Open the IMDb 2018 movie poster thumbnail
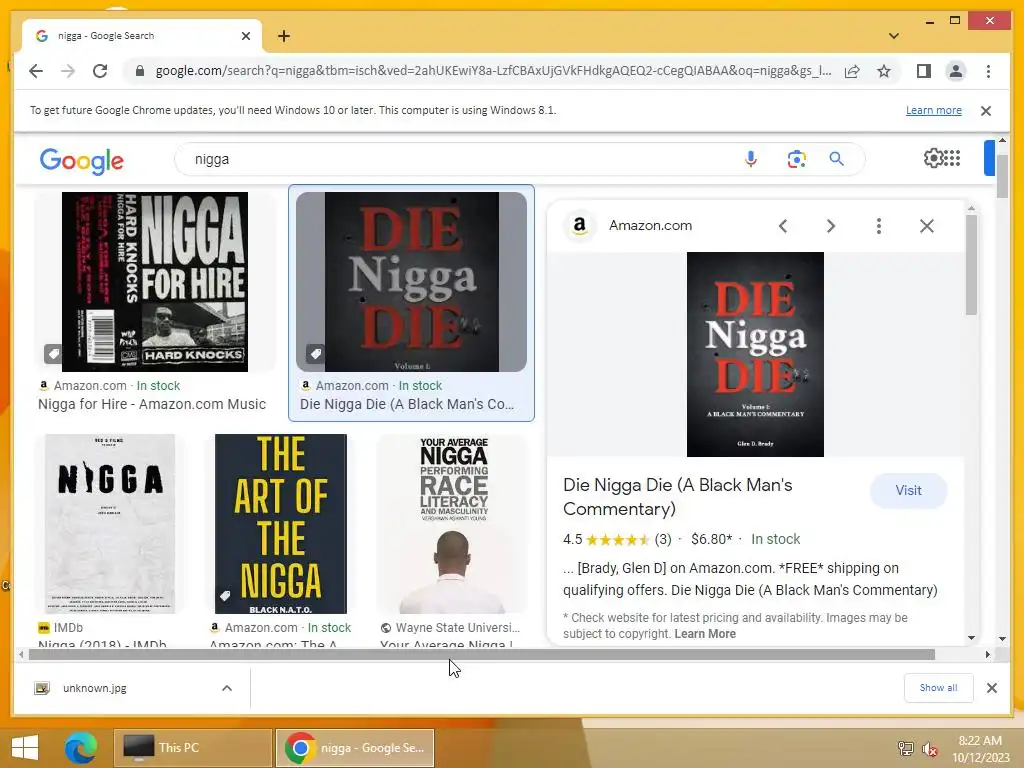 [110, 524]
